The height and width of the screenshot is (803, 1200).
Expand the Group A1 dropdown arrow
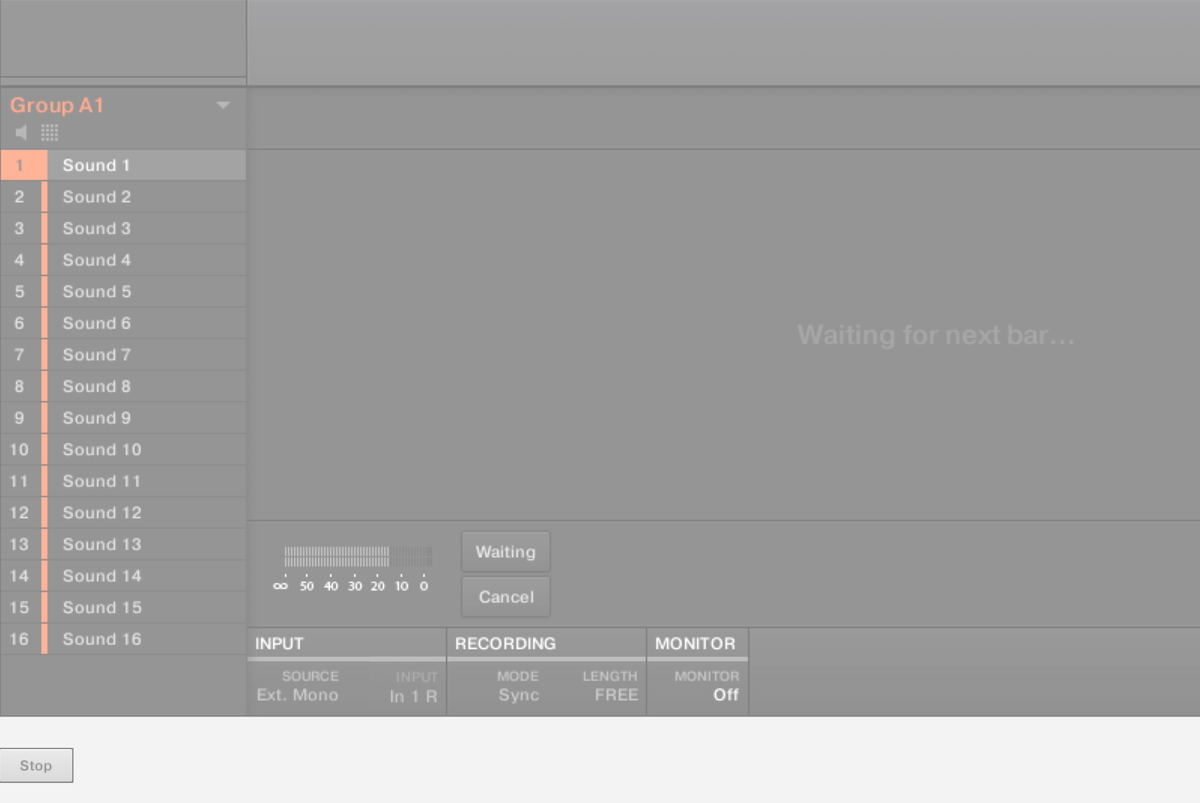point(223,106)
